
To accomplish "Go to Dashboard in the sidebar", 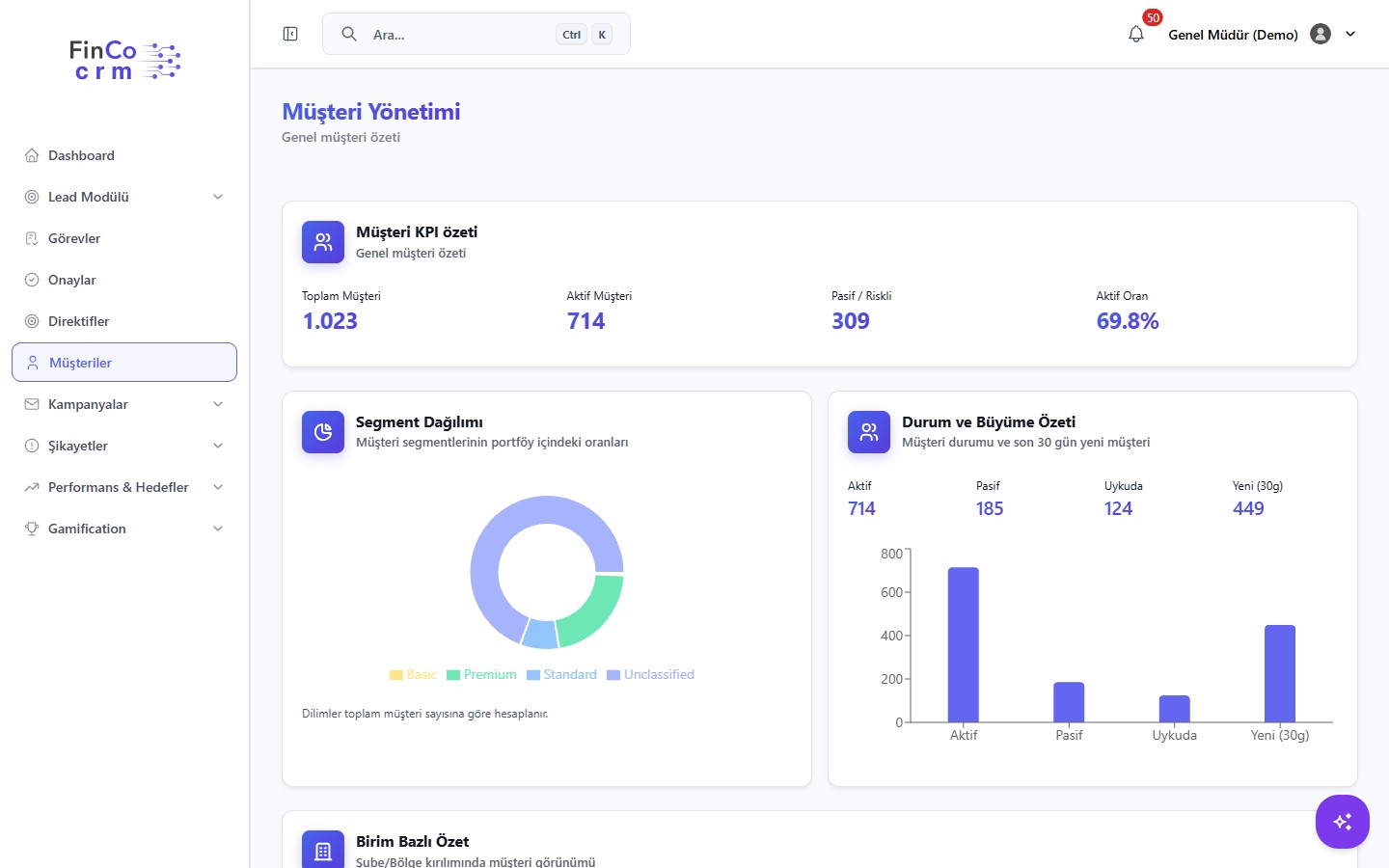I will point(124,155).
